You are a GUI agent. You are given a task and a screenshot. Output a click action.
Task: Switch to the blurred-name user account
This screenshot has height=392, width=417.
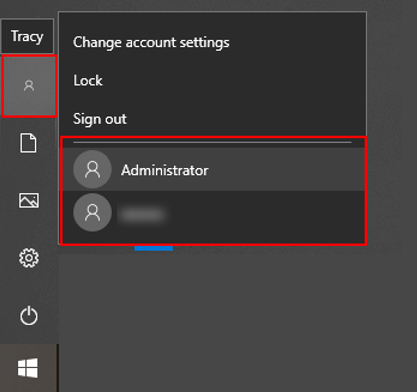[213, 212]
